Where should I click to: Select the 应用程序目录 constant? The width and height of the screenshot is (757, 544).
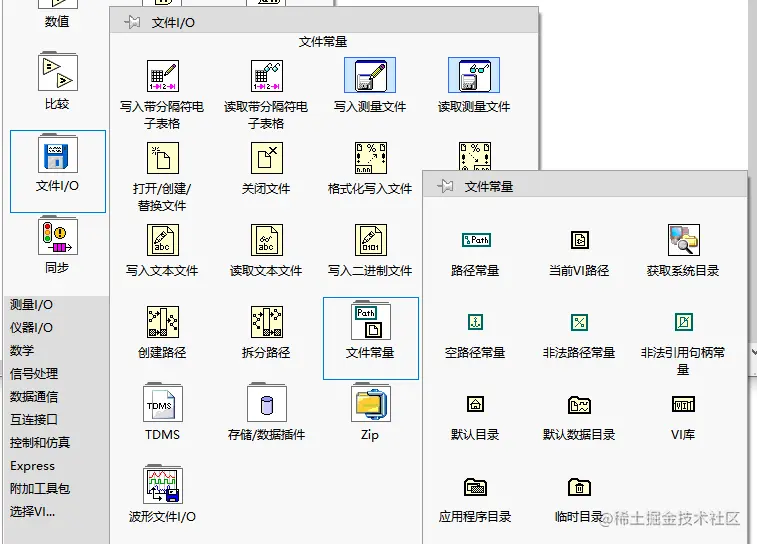(x=476, y=487)
